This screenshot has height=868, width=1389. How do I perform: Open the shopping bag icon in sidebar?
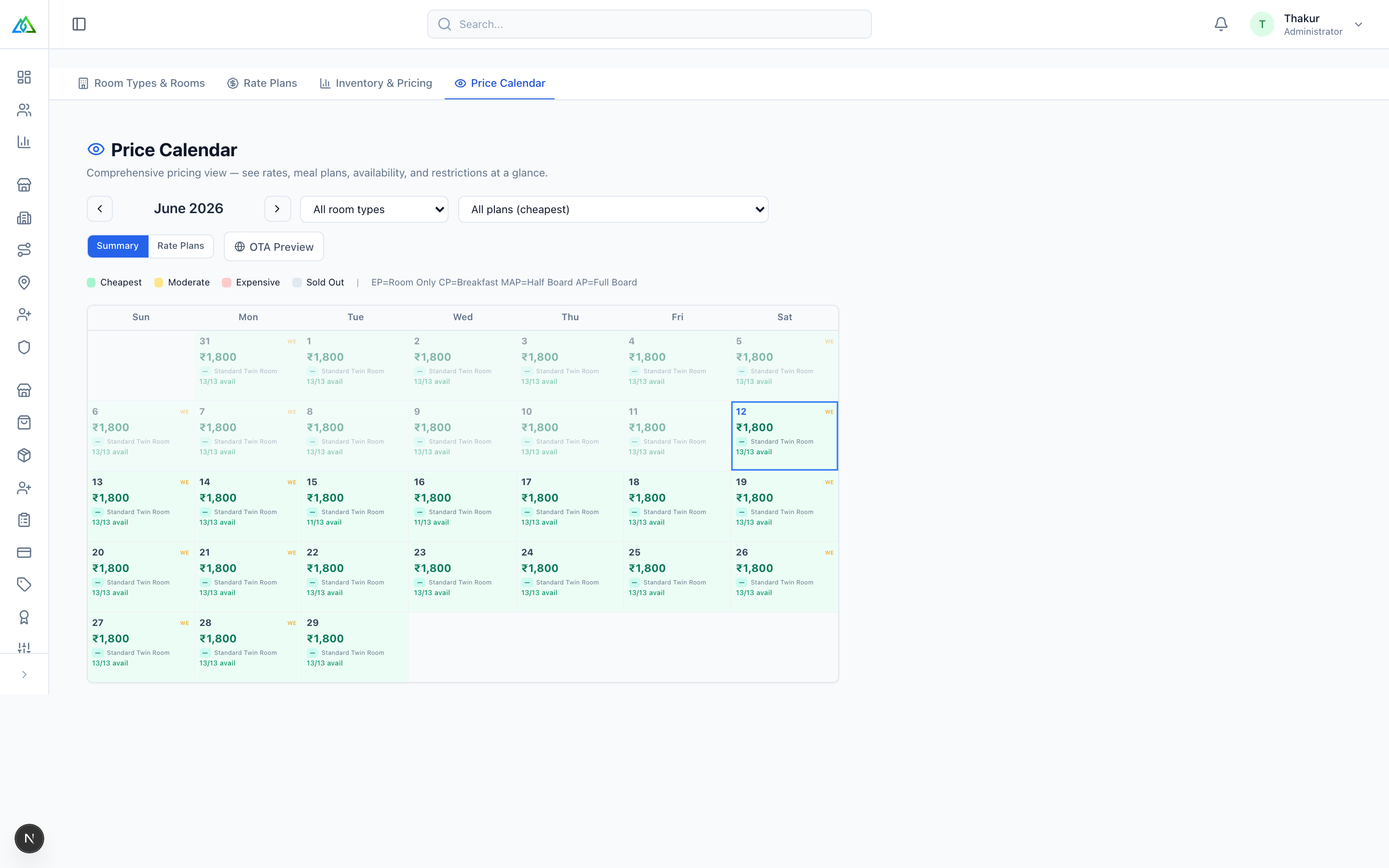[24, 422]
